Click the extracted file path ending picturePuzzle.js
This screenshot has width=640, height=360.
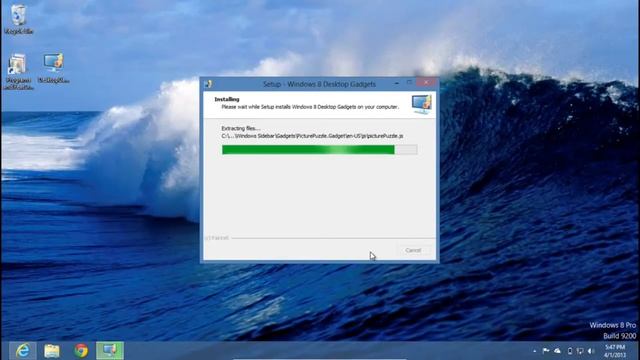[312, 136]
